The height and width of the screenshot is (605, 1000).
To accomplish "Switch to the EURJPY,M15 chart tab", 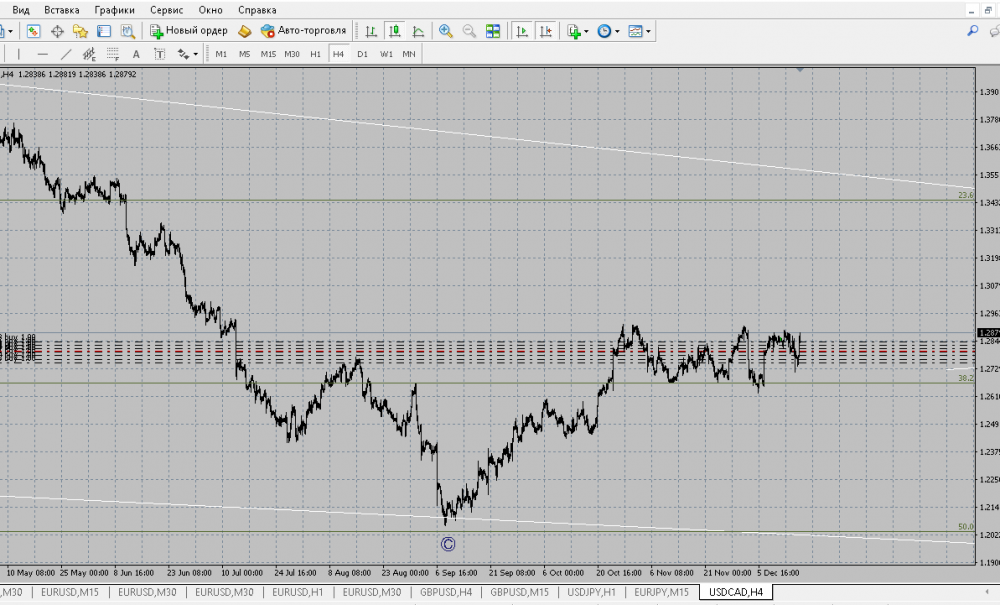I will 661,592.
